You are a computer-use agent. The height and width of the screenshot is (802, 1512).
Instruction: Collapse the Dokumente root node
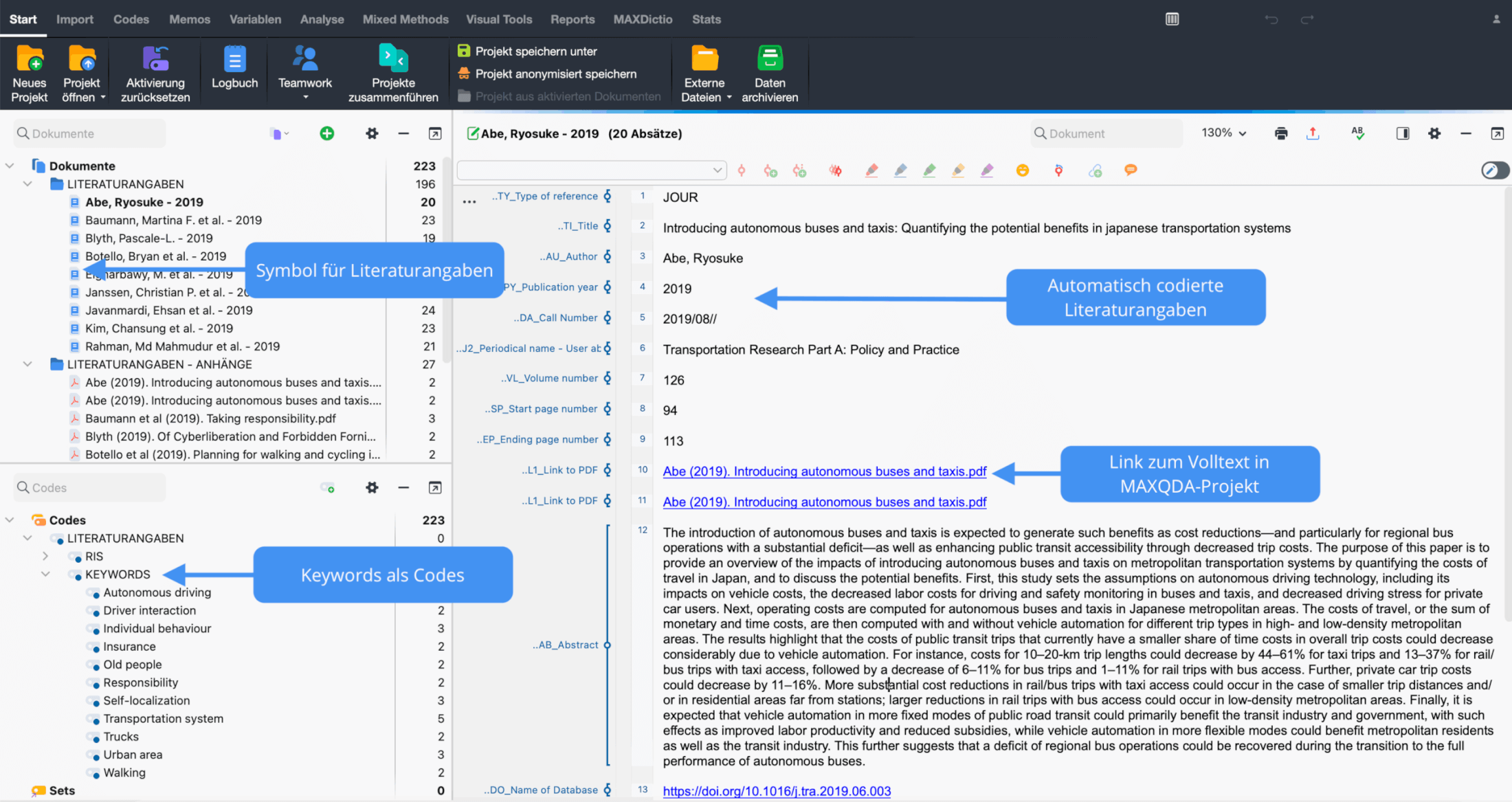pos(10,166)
